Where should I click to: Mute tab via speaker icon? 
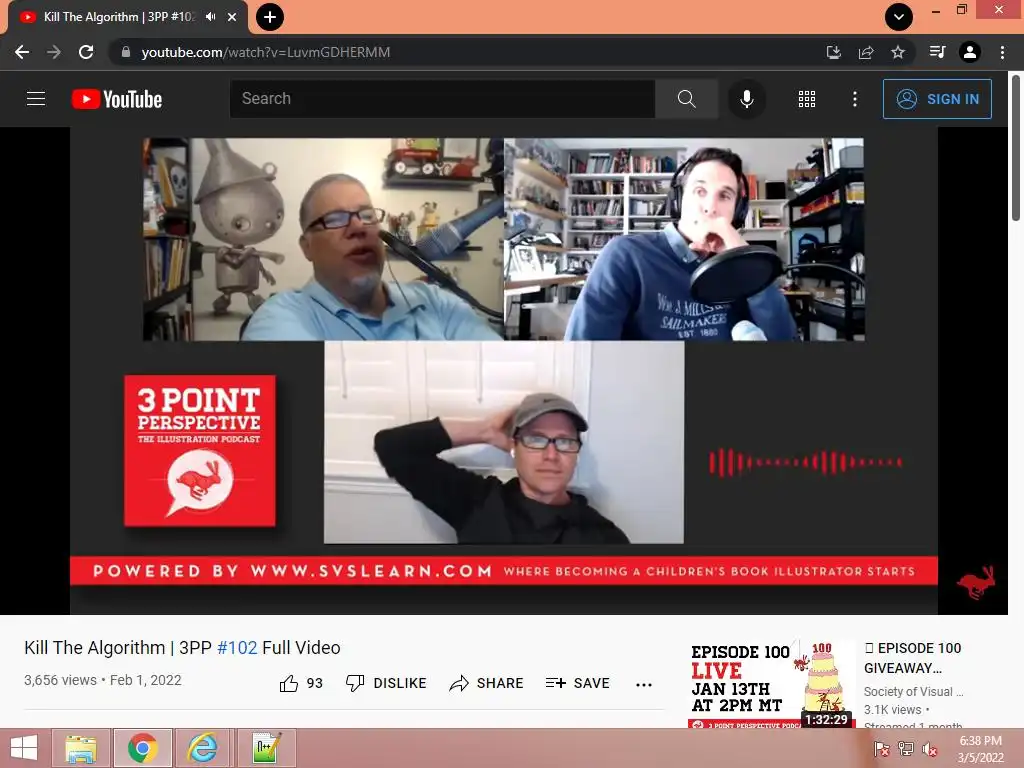pos(210,17)
